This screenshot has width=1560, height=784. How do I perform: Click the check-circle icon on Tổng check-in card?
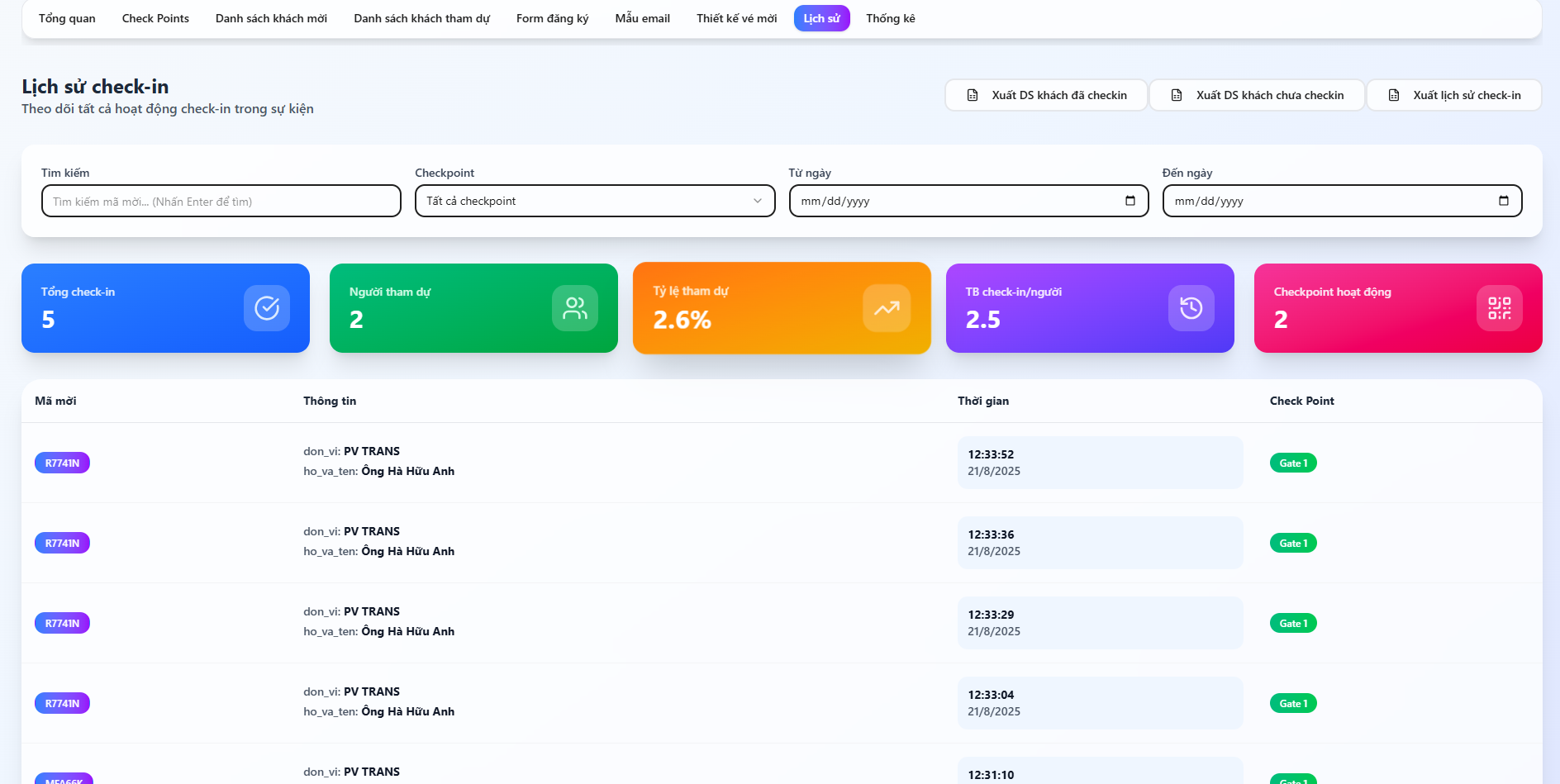pyautogui.click(x=266, y=308)
